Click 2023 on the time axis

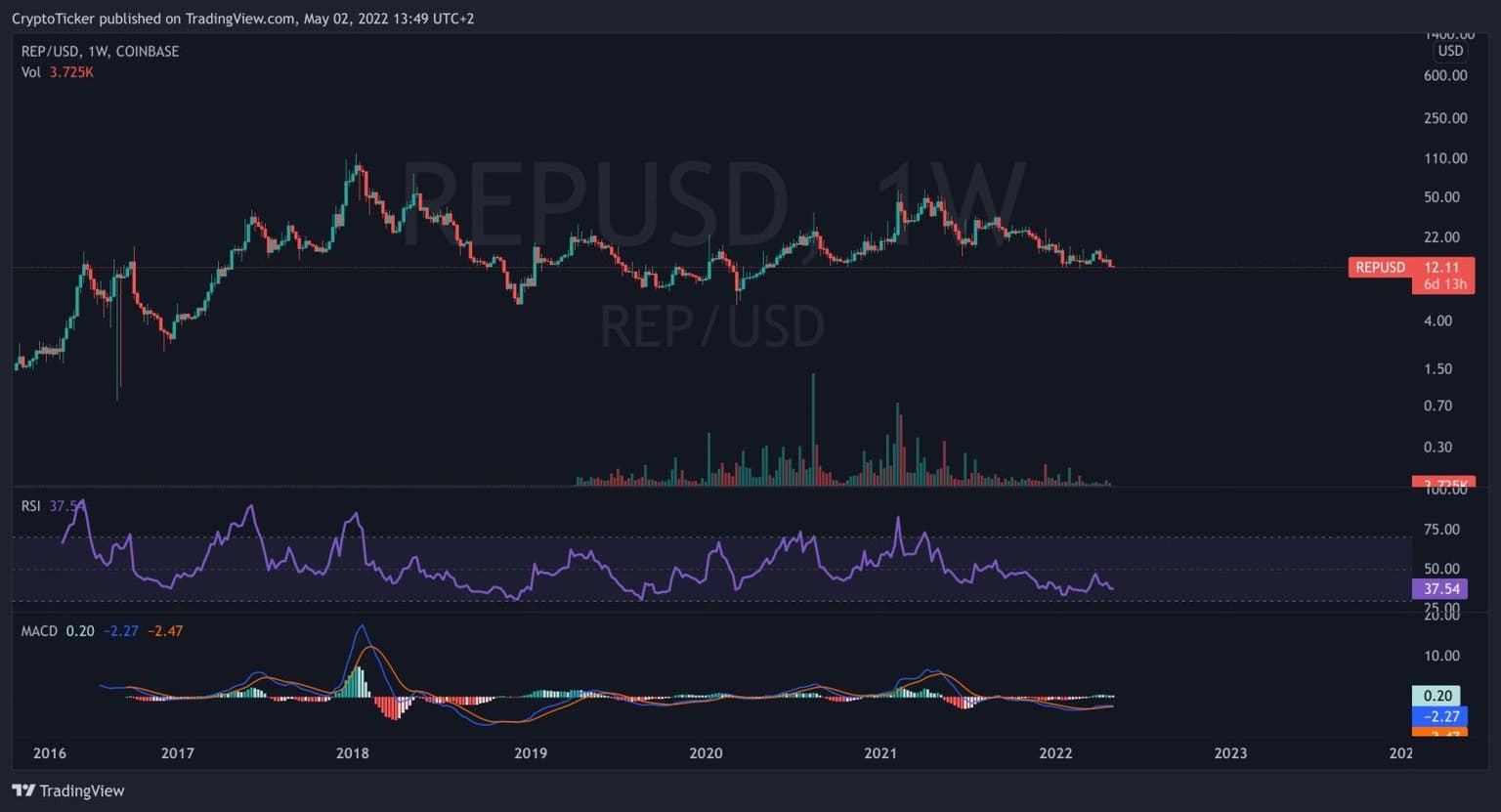[x=1230, y=752]
